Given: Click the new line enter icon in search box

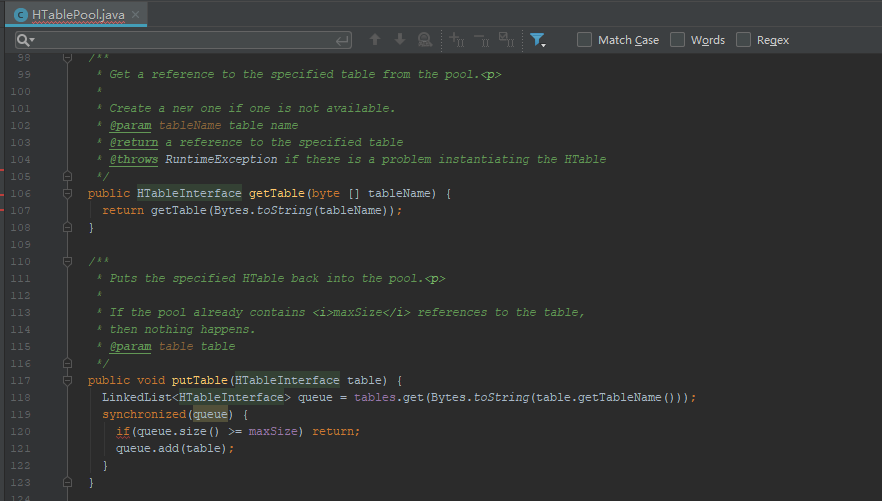Looking at the screenshot, I should 343,40.
